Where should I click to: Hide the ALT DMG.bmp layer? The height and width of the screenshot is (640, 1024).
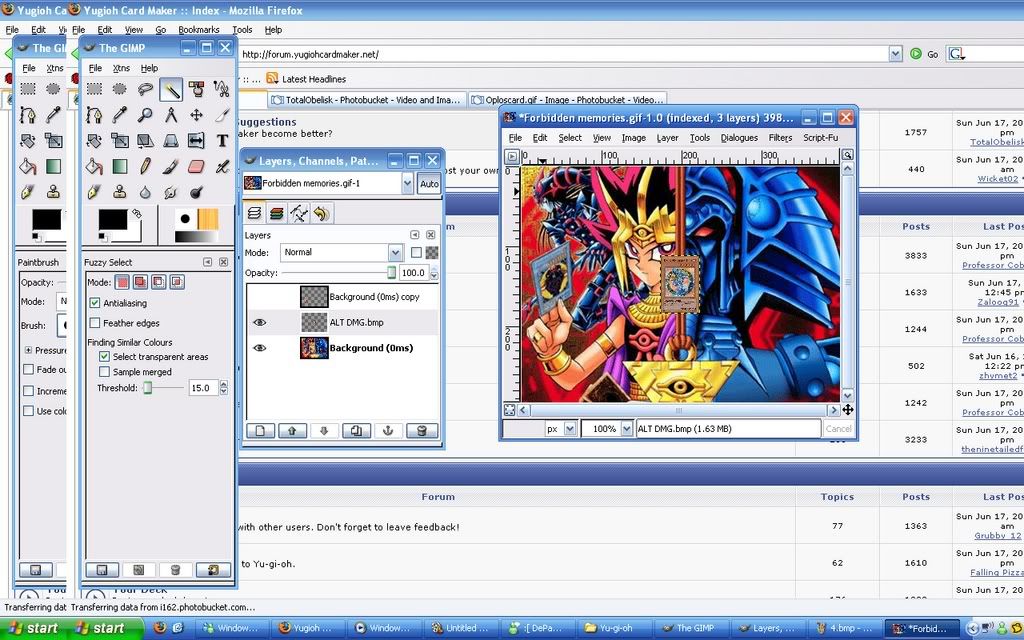click(x=259, y=322)
